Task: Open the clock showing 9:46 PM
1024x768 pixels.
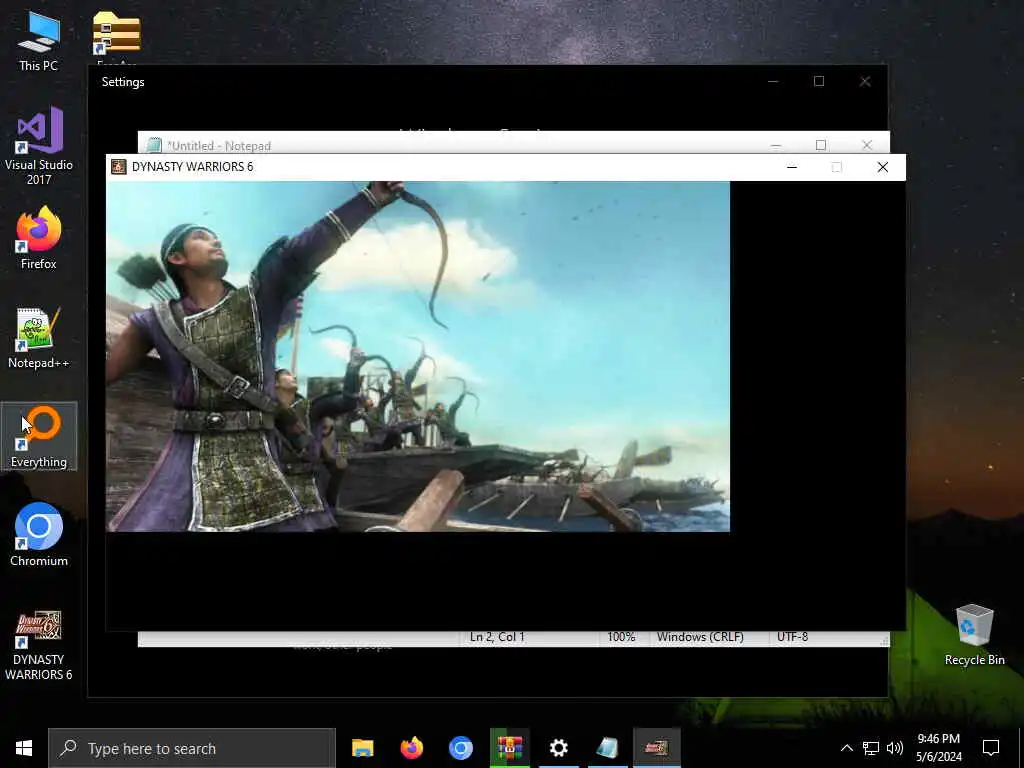Action: coord(938,748)
